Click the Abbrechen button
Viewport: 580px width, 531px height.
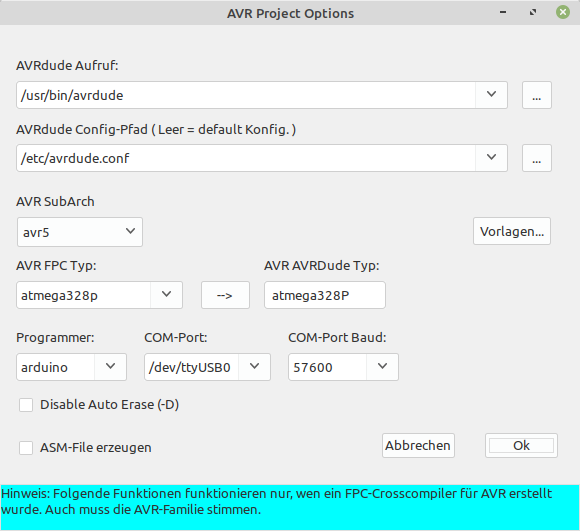(x=418, y=446)
